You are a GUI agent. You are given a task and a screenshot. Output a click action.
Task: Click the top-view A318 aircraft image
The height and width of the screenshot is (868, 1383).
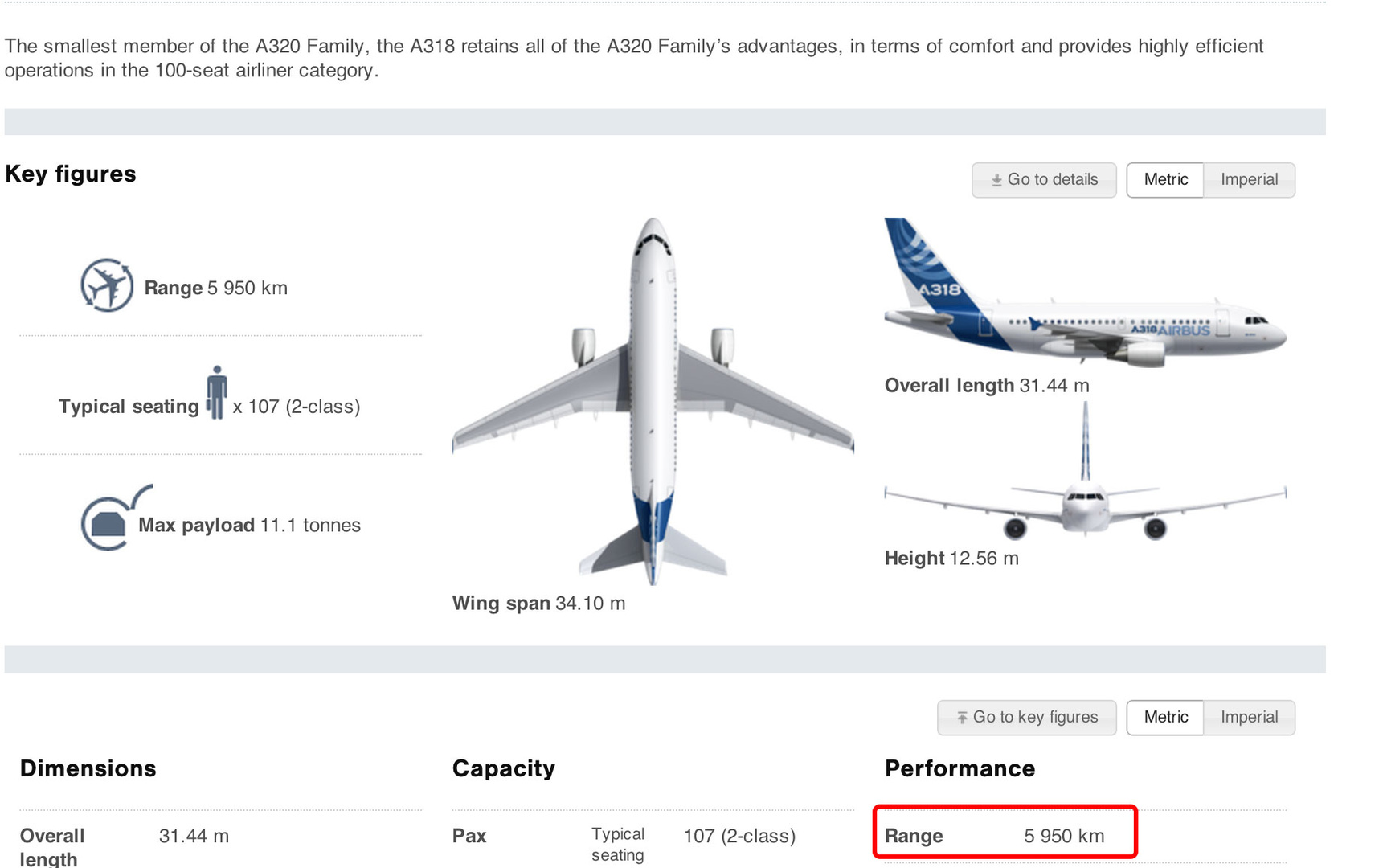click(x=653, y=400)
